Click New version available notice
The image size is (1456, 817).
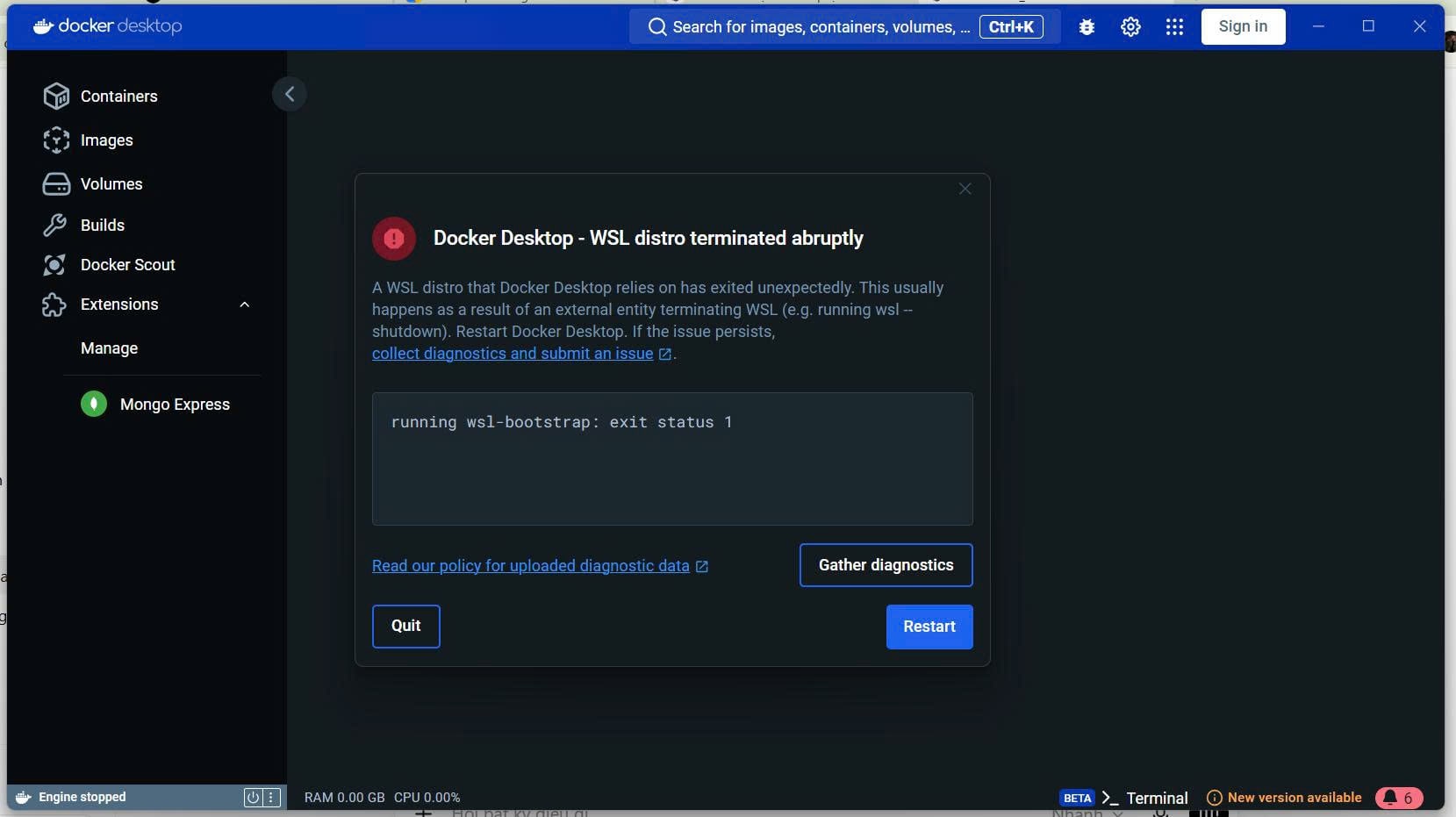click(x=1284, y=798)
